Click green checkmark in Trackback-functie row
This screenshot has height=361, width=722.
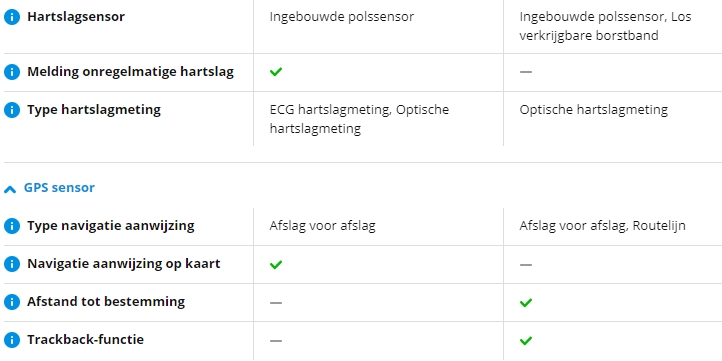525,341
